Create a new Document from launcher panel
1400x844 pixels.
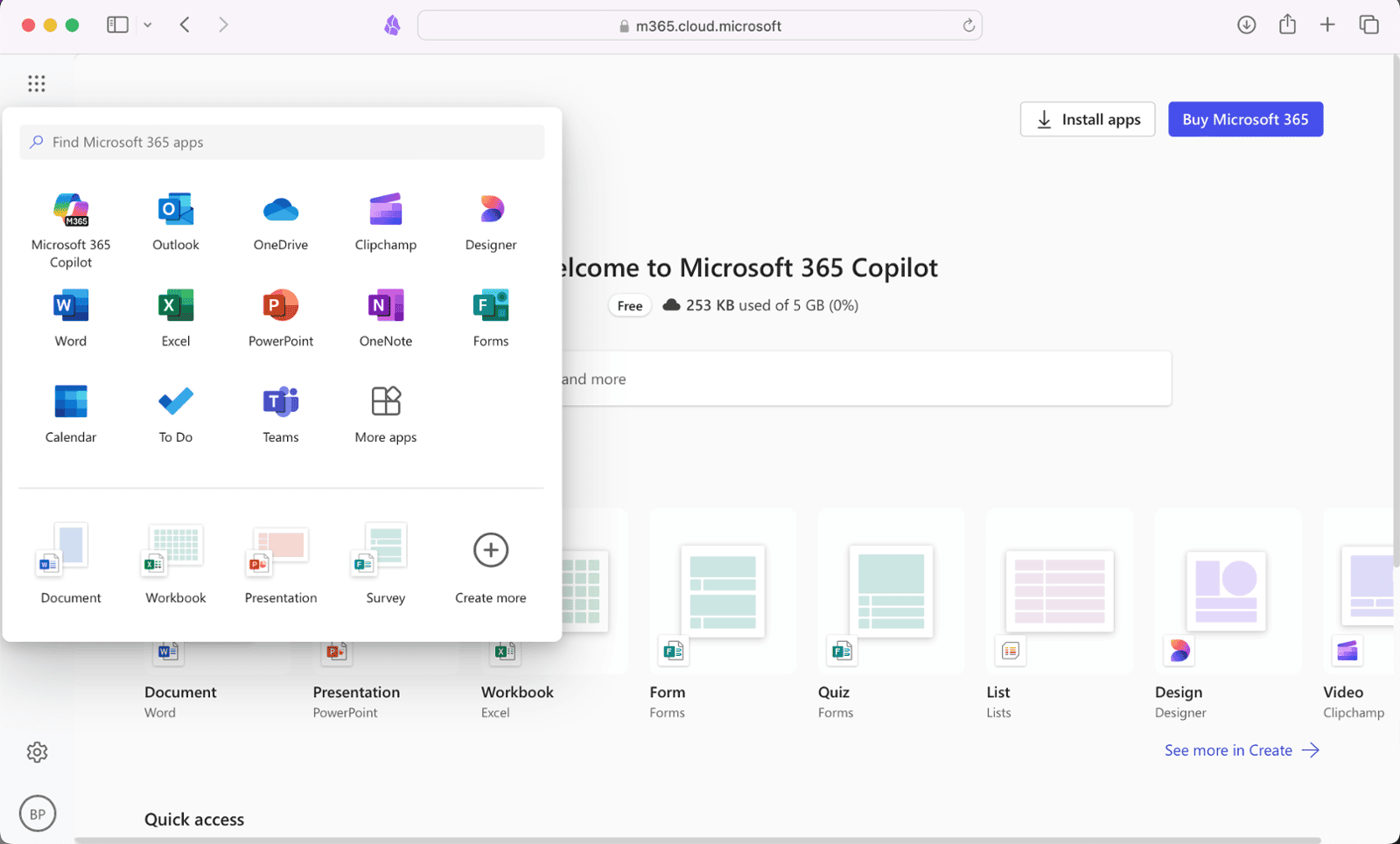71,563
